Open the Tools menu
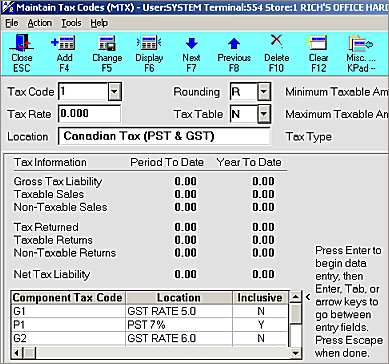This screenshot has width=389, height=364. pyautogui.click(x=71, y=23)
